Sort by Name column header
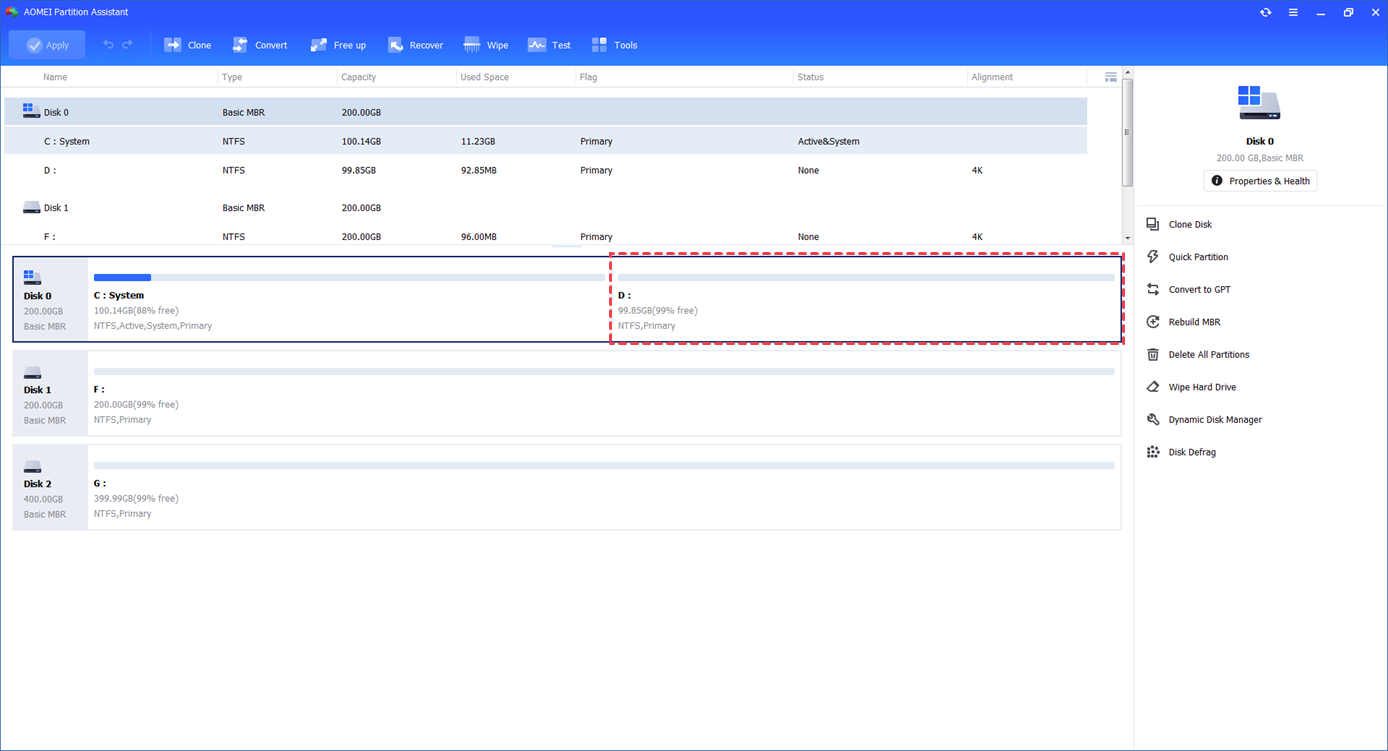1388x751 pixels. coord(55,77)
